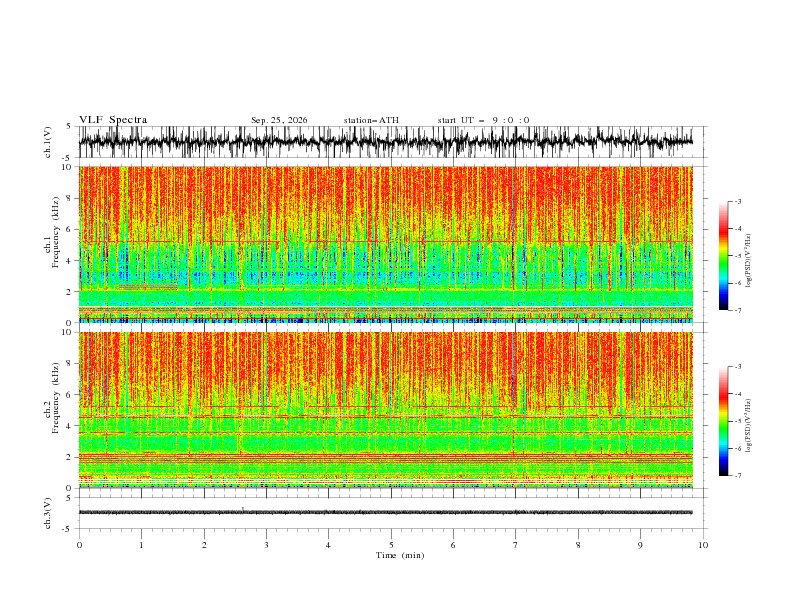Click the Sep. 25, 2026 date label

279,120
